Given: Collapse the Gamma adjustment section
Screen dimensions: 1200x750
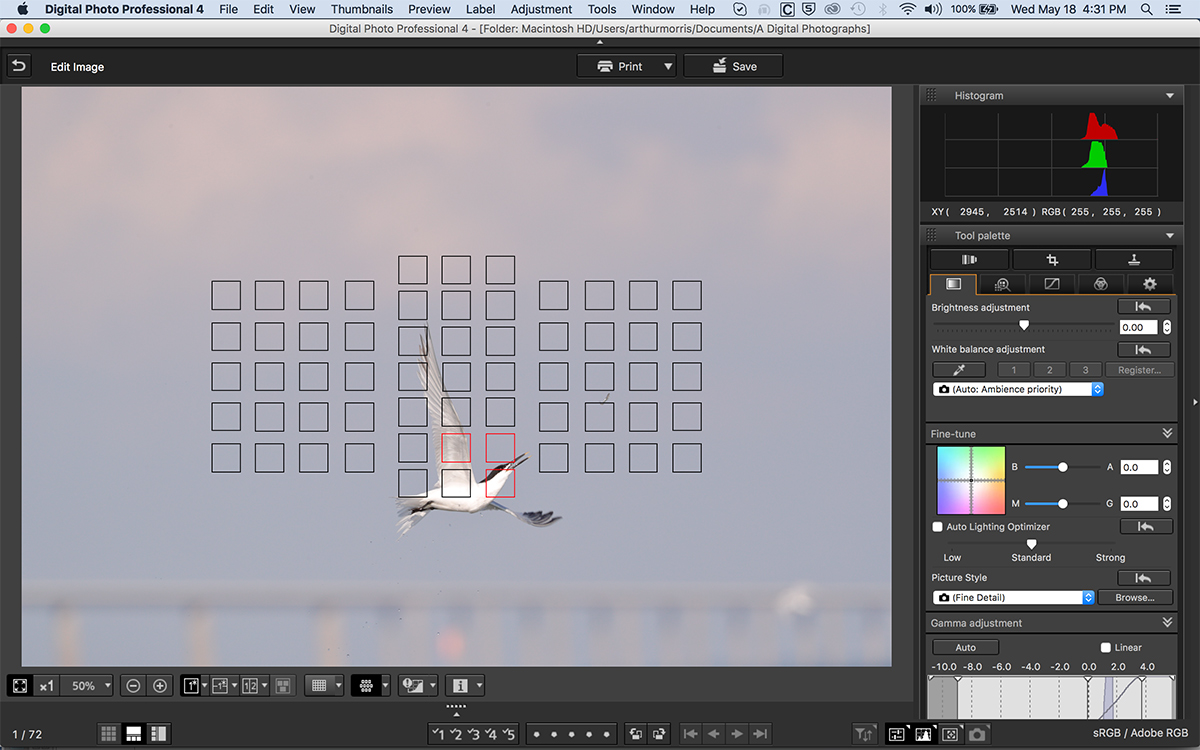Looking at the screenshot, I should [x=1167, y=623].
